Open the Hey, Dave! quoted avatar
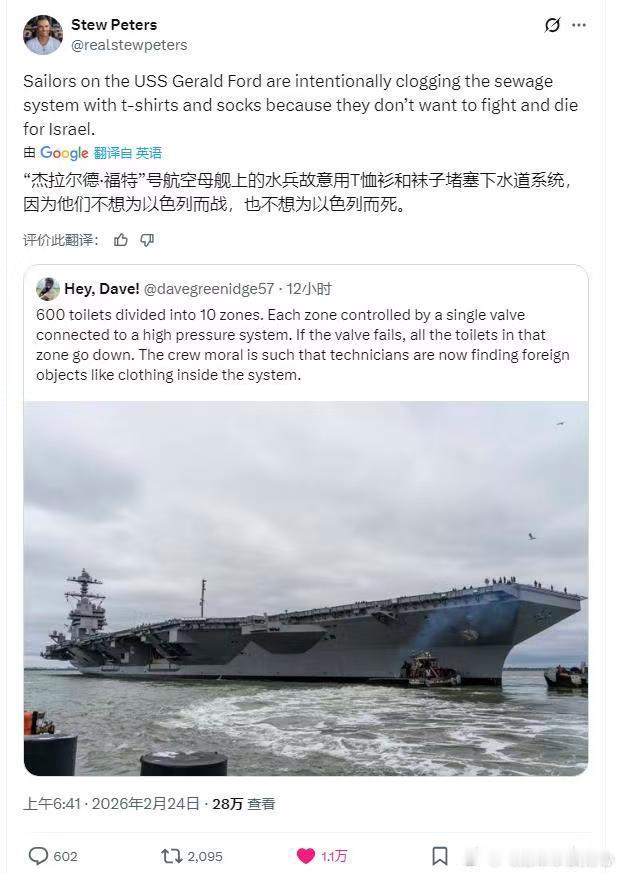This screenshot has width=621, height=874. point(48,289)
